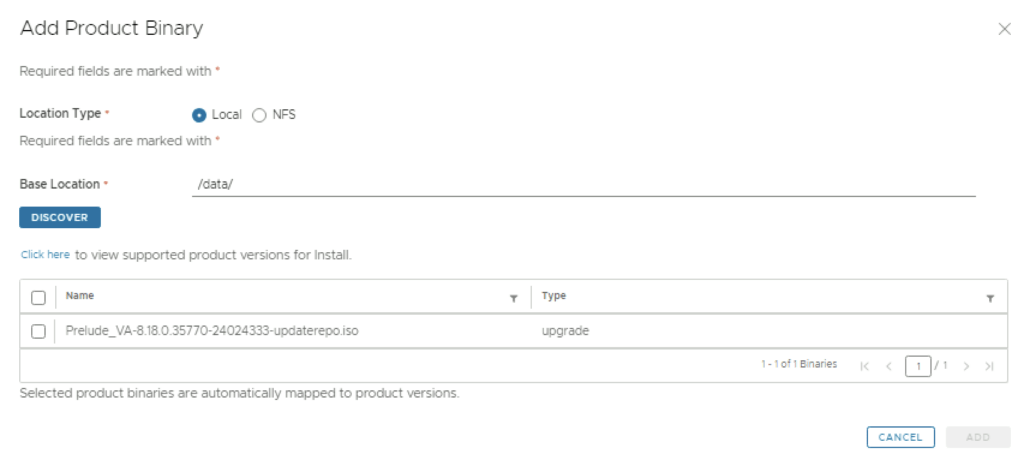This screenshot has width=1024, height=460.
Task: Go to previous page of binaries
Action: [888, 366]
